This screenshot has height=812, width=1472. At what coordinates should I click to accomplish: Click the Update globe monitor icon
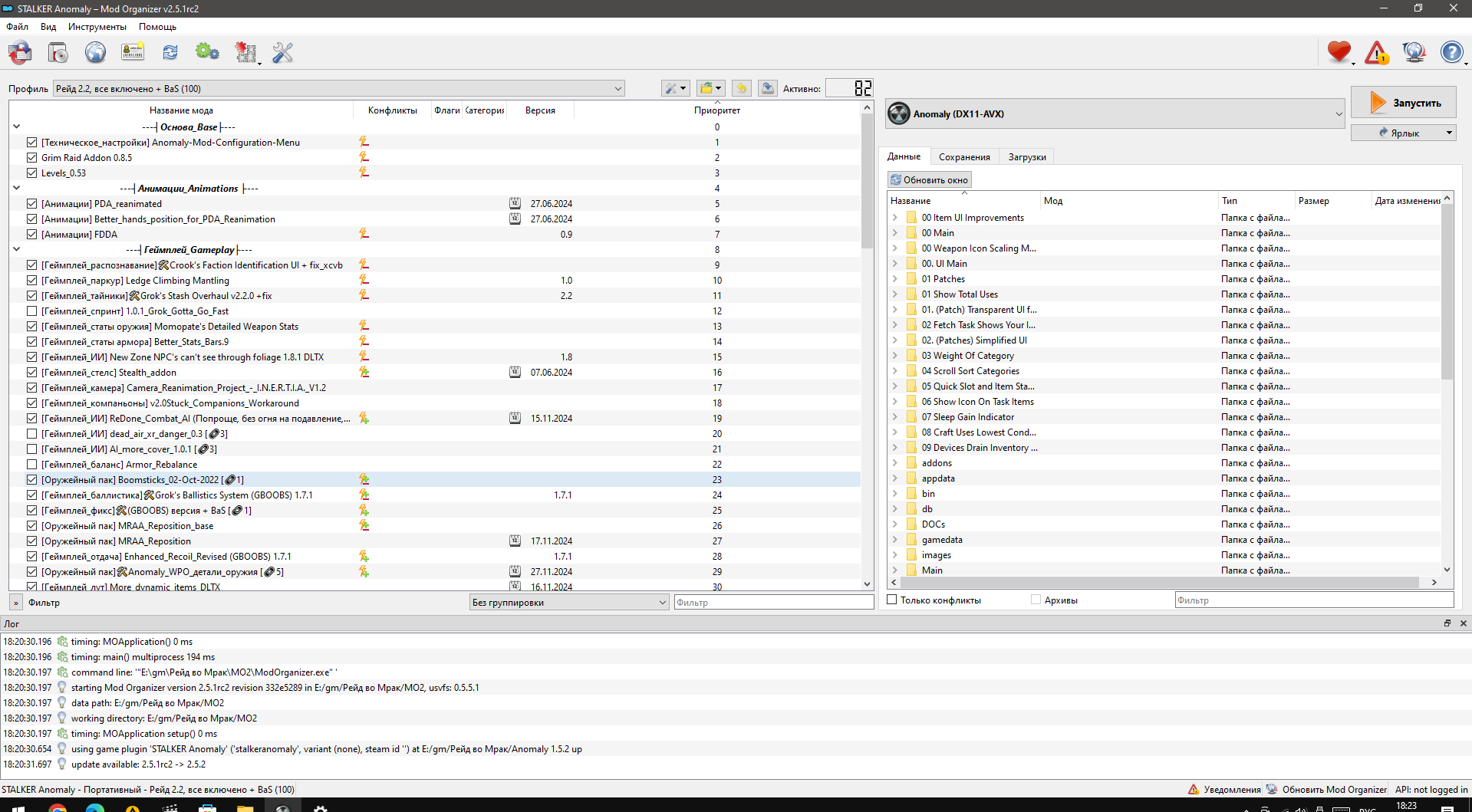pos(1414,52)
